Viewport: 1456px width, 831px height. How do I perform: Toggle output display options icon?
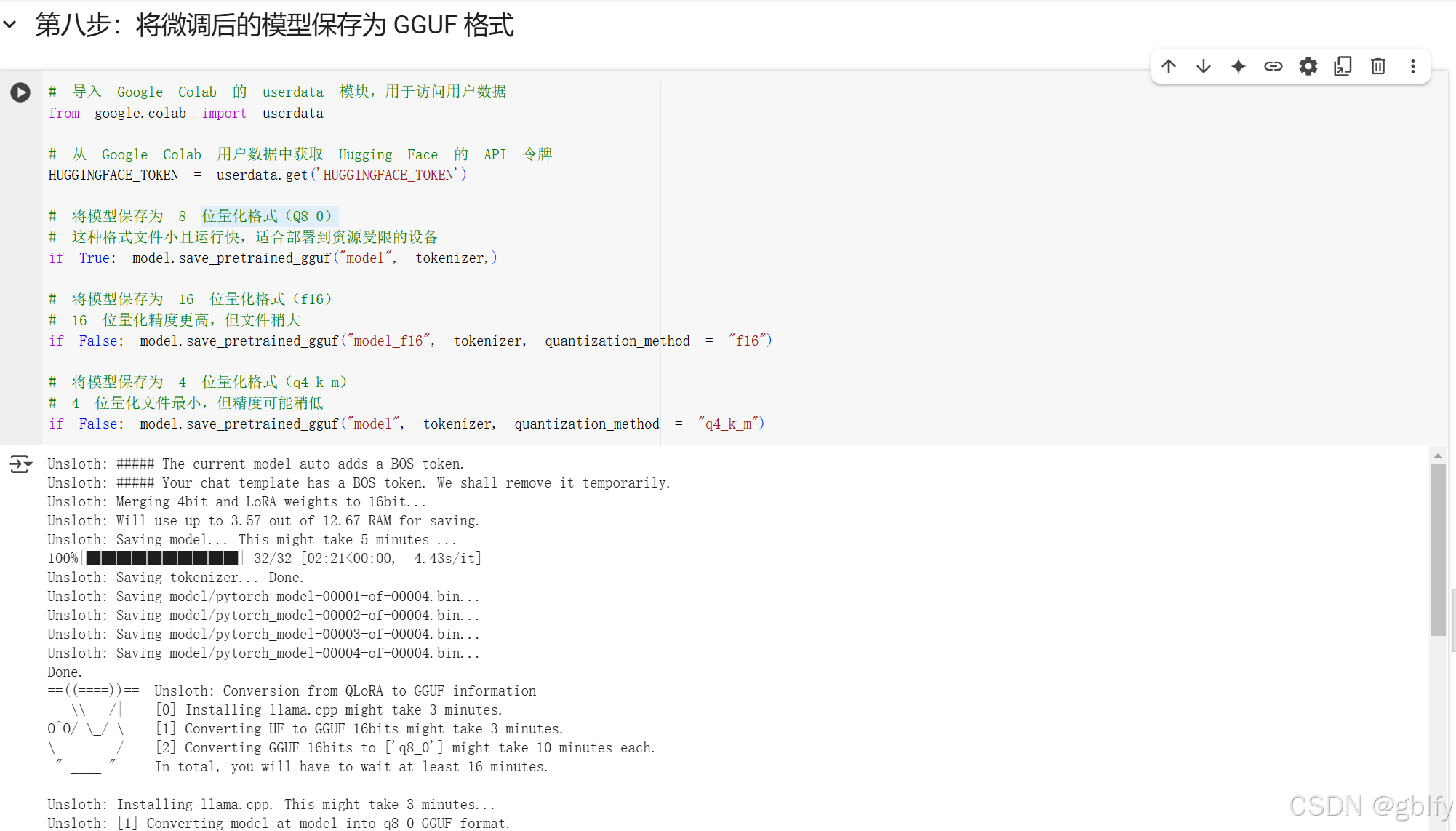click(x=20, y=464)
